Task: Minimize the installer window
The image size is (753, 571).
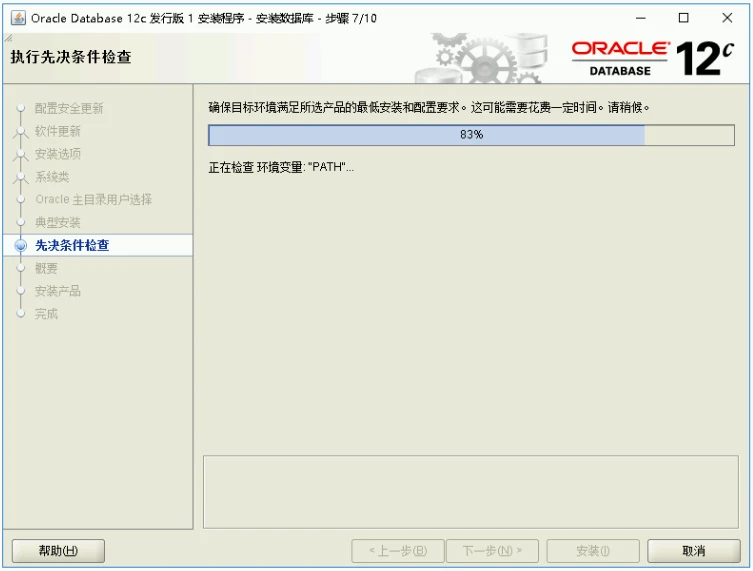Action: point(641,18)
